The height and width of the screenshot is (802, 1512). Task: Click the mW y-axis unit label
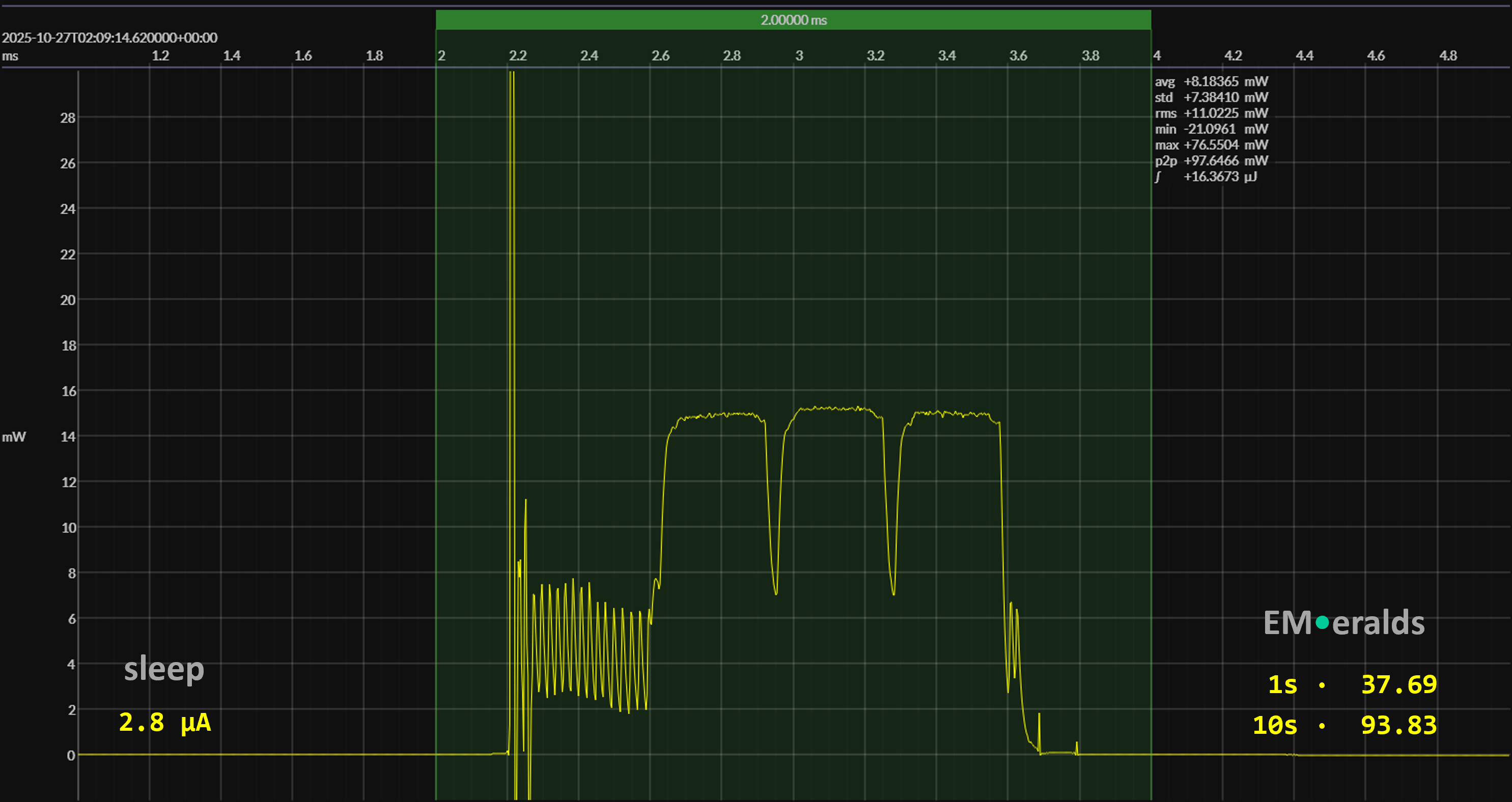(14, 437)
